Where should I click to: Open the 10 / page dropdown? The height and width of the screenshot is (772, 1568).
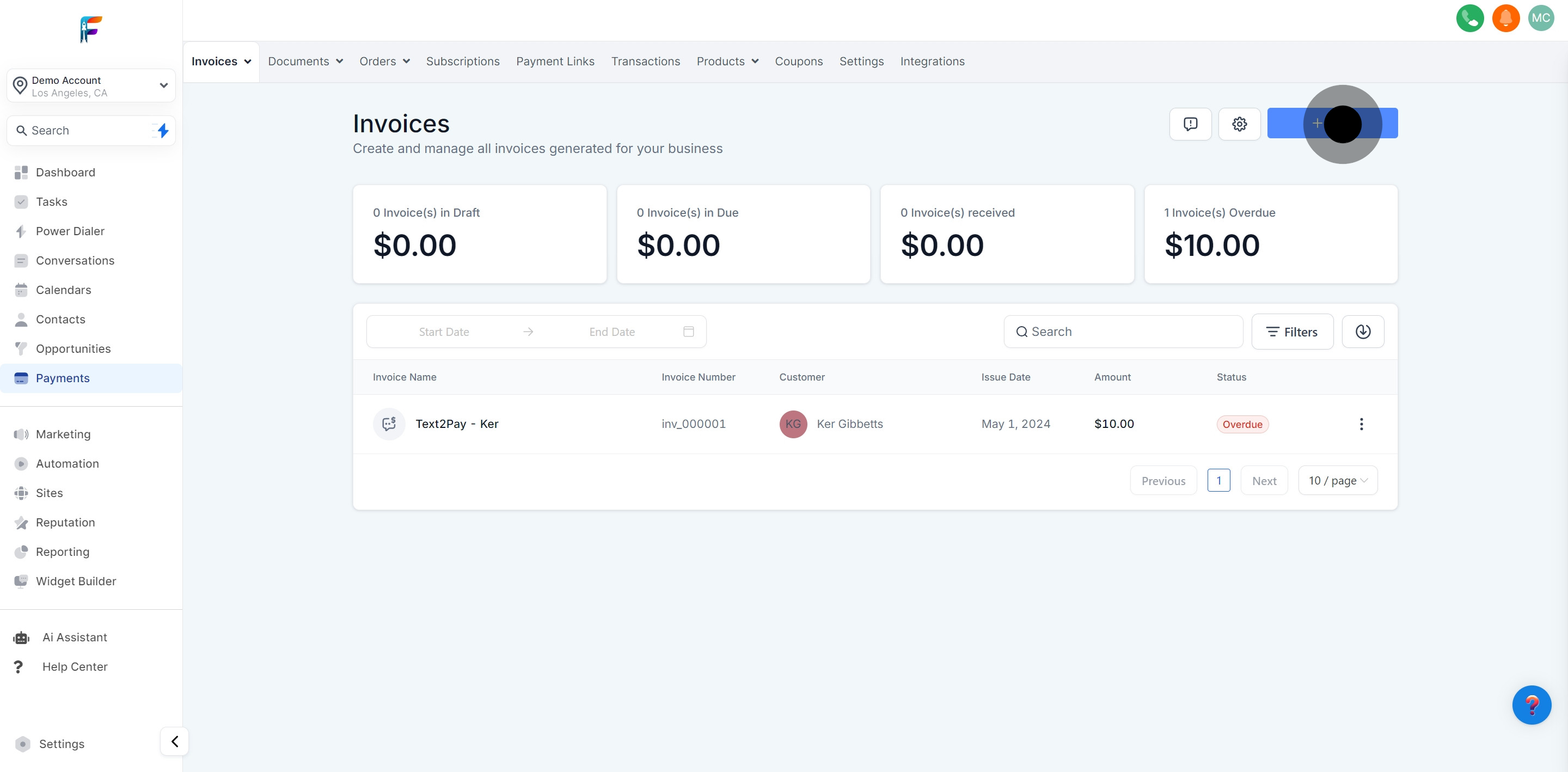[x=1337, y=481]
